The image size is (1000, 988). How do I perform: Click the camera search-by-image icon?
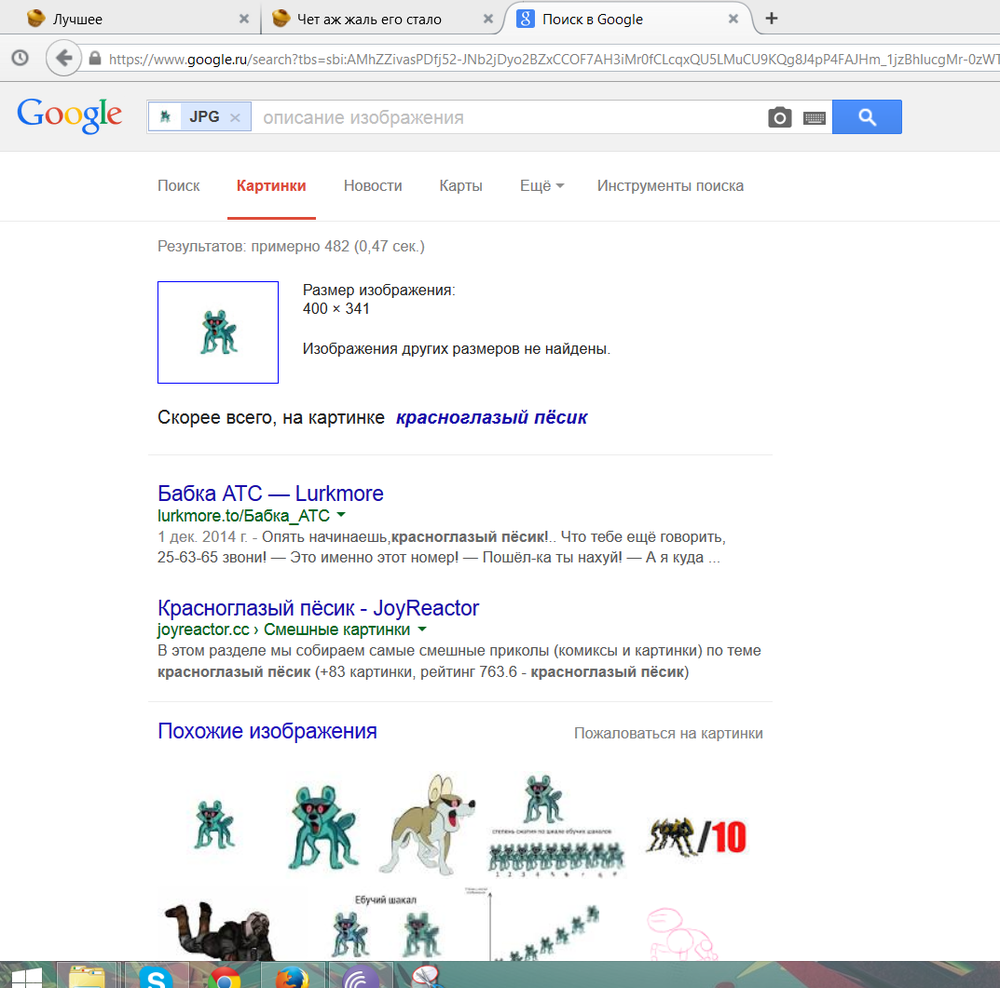(x=779, y=117)
